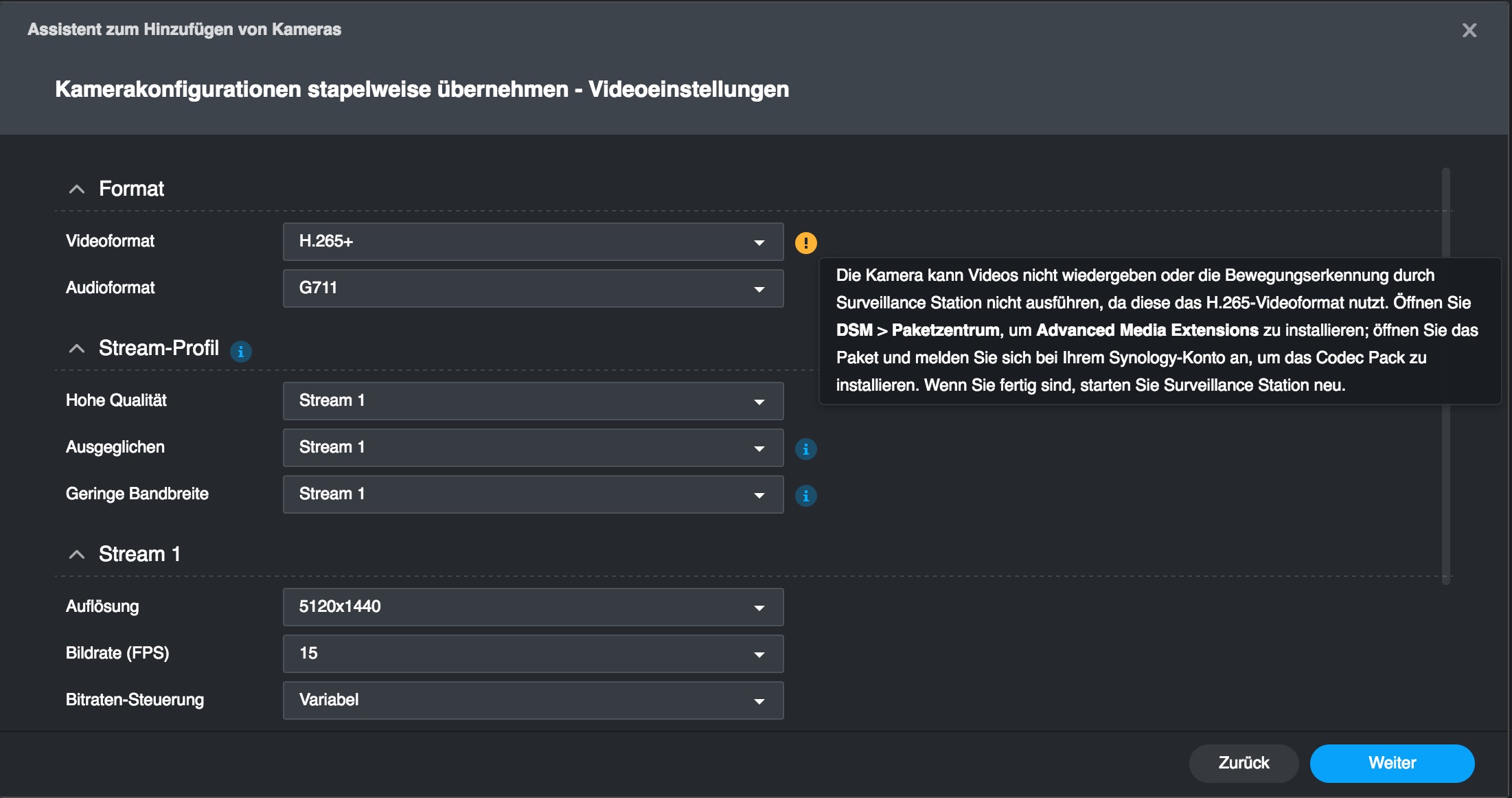Open the Audioformat dropdown showing G711
Image resolution: width=1512 pixels, height=798 pixels.
click(533, 288)
